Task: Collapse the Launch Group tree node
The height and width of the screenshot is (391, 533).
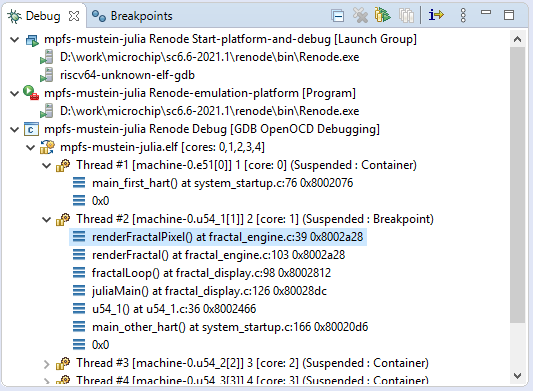Action: 14,39
